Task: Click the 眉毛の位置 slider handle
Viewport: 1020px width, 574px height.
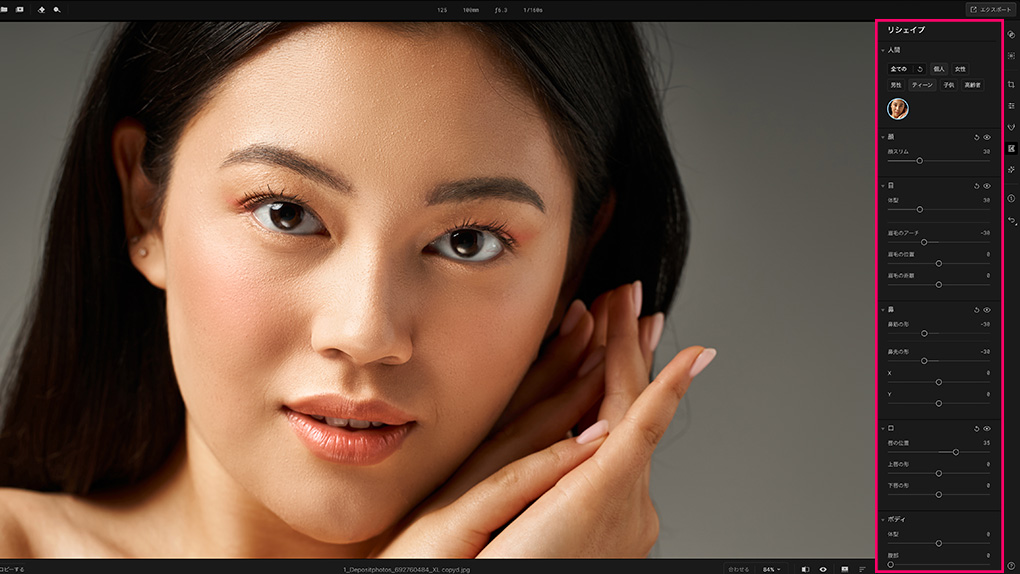Action: (939, 264)
